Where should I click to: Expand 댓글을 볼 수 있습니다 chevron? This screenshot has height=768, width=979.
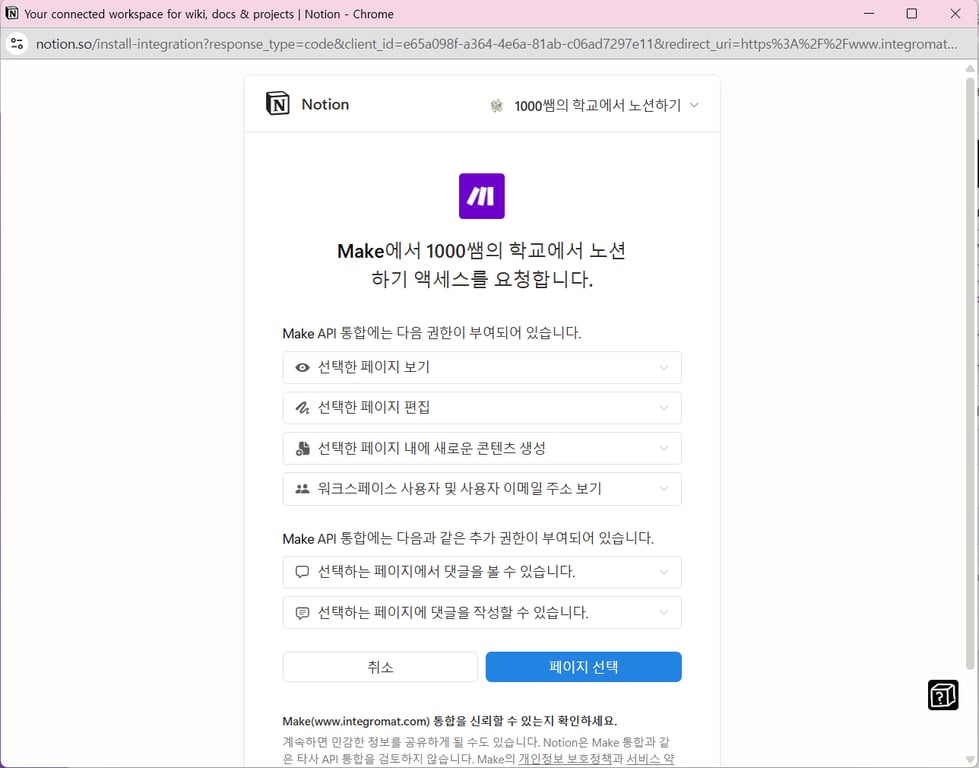pyautogui.click(x=664, y=572)
